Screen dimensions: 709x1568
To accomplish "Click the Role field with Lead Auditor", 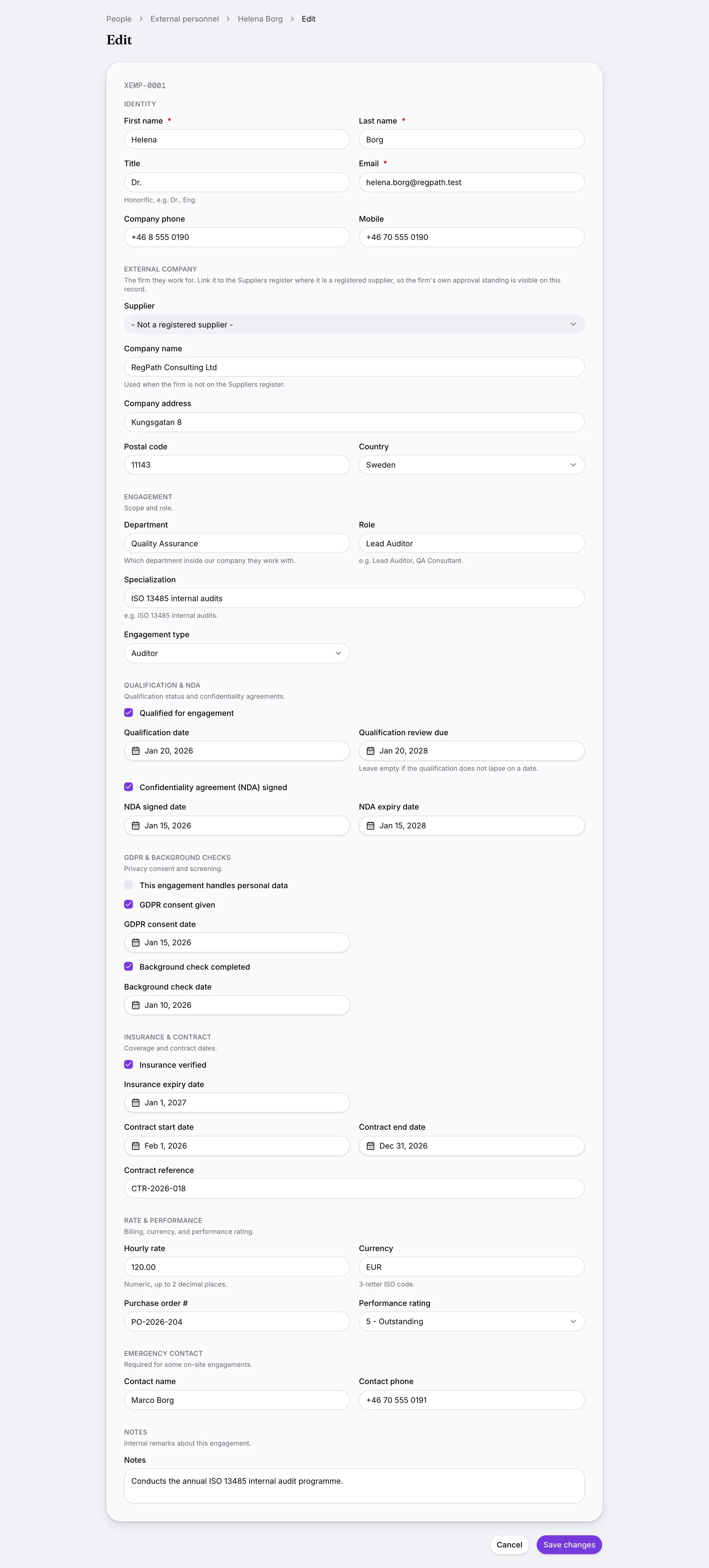I will click(472, 544).
